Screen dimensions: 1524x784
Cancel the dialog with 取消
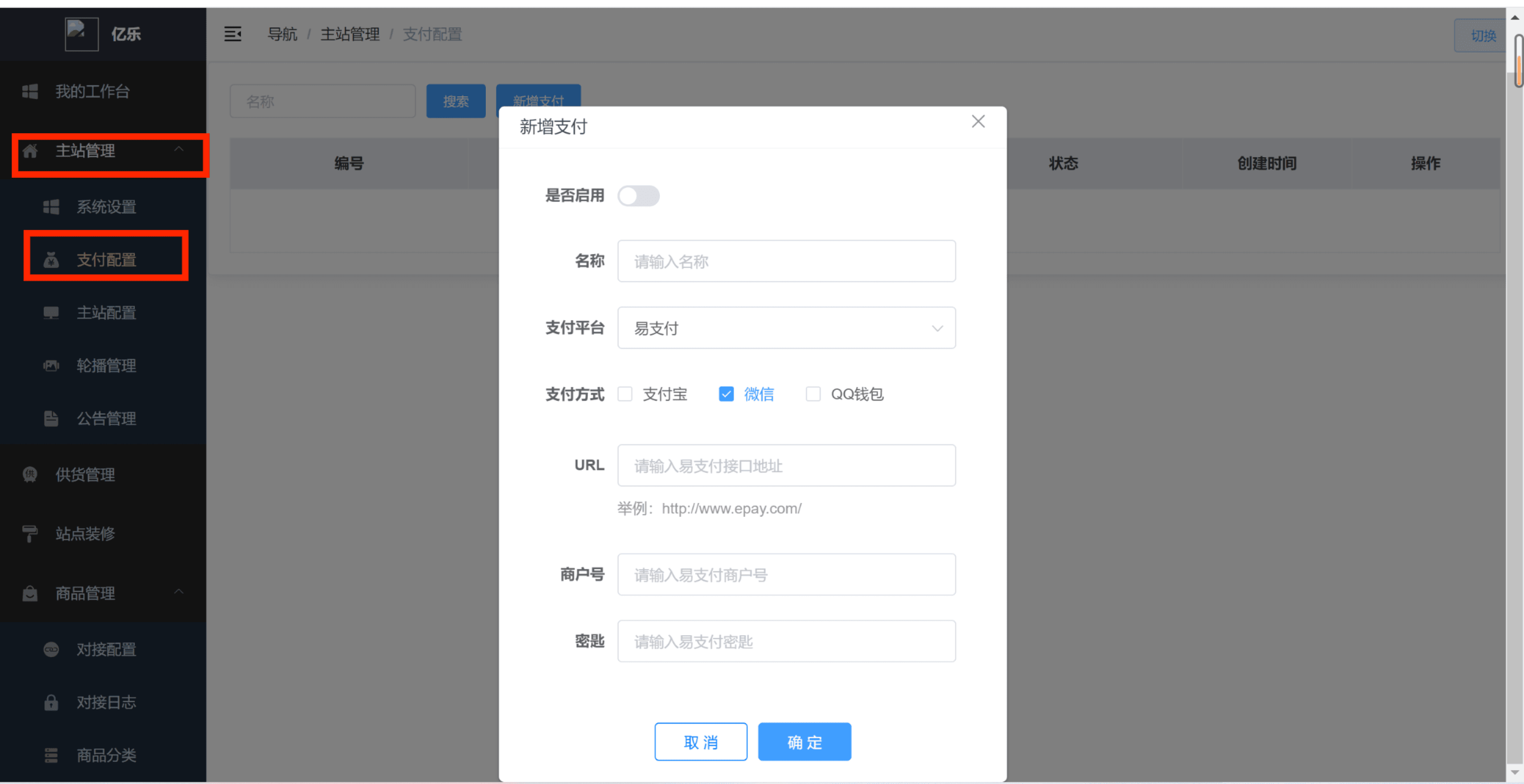tap(701, 742)
